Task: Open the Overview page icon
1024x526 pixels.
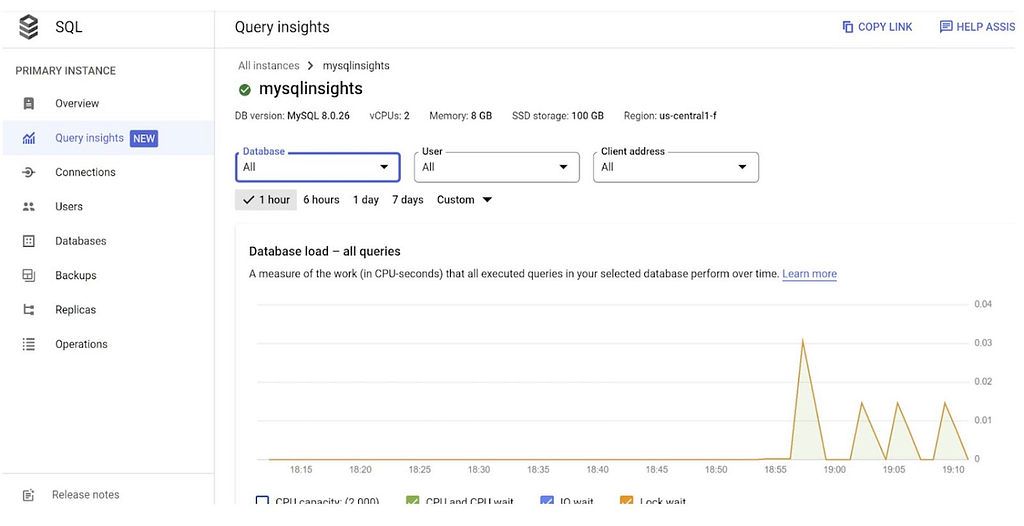Action: [29, 104]
